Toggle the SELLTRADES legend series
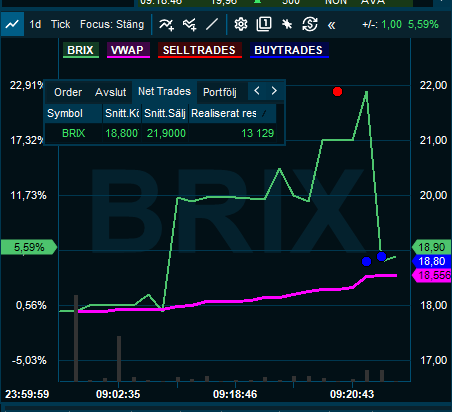Screen dimensions: 452x412 [199, 50]
